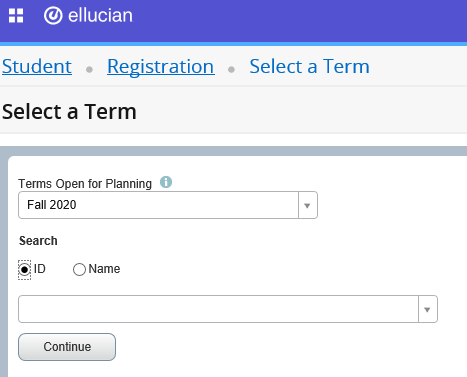Open the search field dropdown arrow

427,309
